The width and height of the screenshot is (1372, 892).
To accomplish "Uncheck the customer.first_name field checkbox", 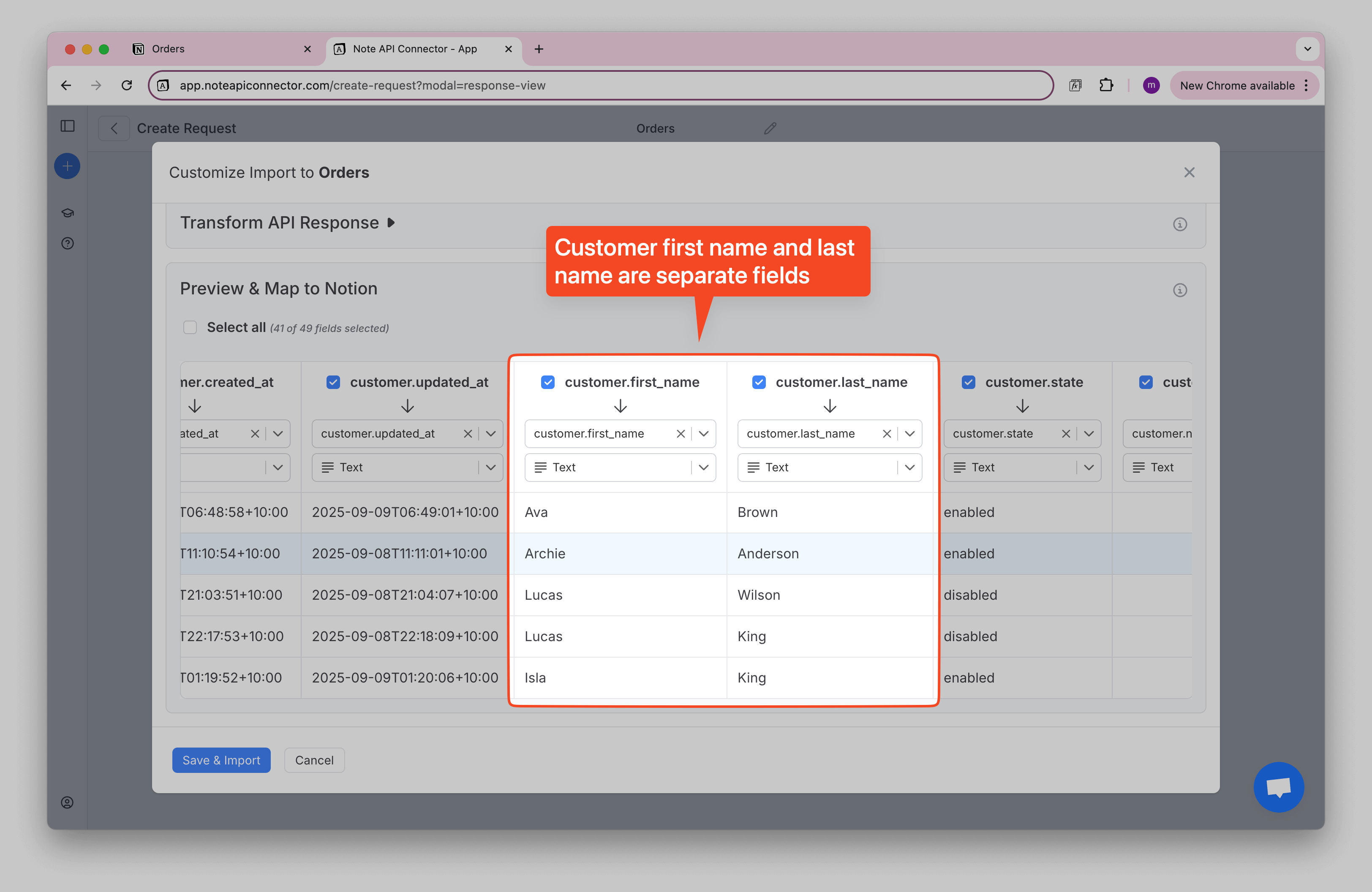I will (547, 382).
